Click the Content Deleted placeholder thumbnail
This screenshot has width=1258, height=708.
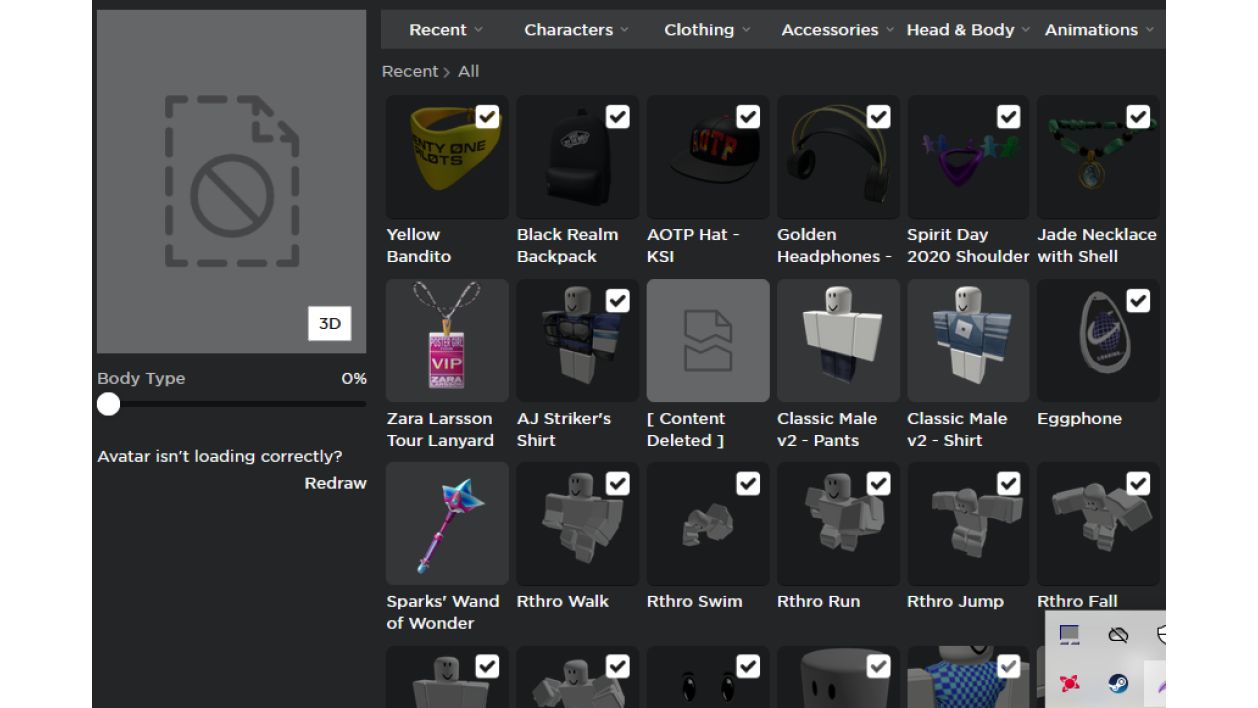point(708,340)
